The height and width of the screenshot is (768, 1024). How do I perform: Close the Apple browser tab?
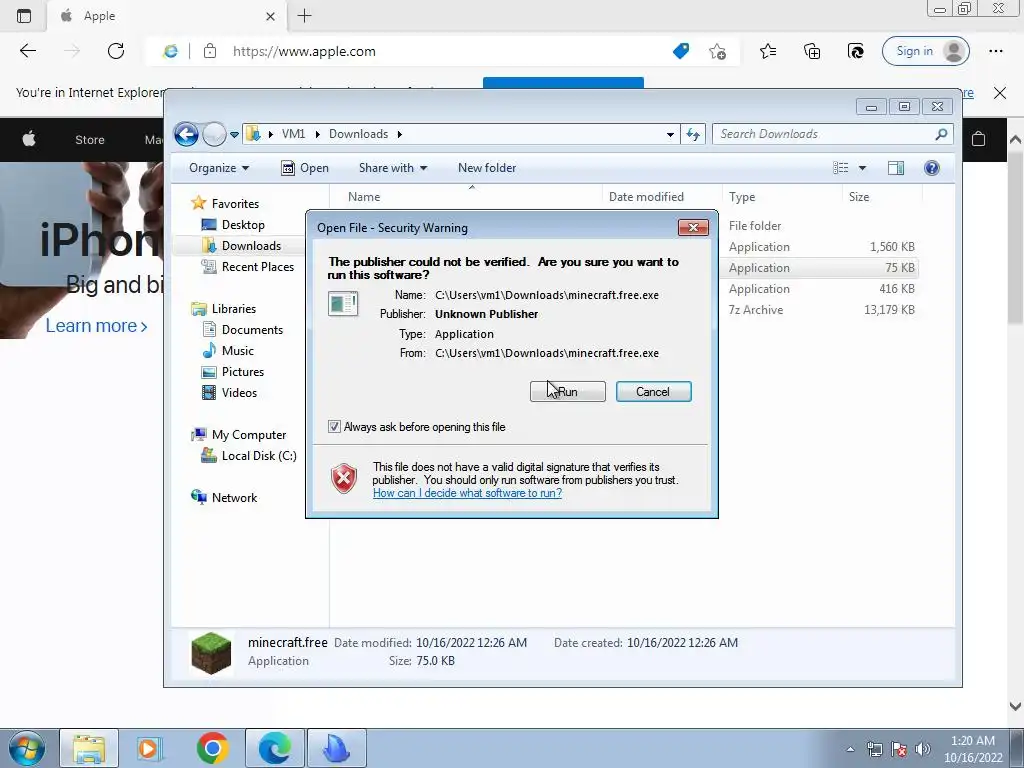point(270,16)
